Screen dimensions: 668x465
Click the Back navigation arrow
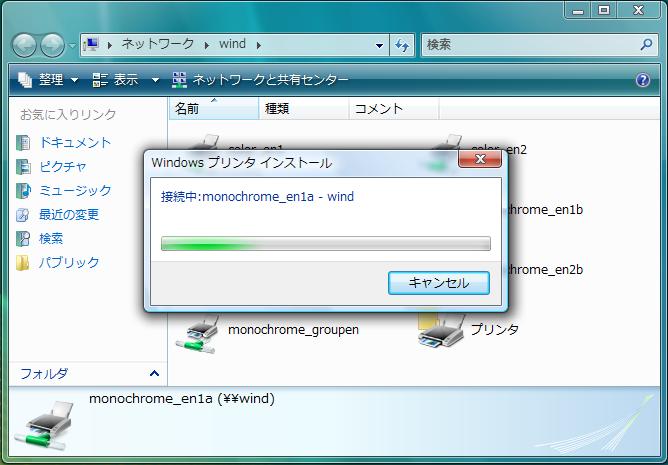[x=24, y=45]
